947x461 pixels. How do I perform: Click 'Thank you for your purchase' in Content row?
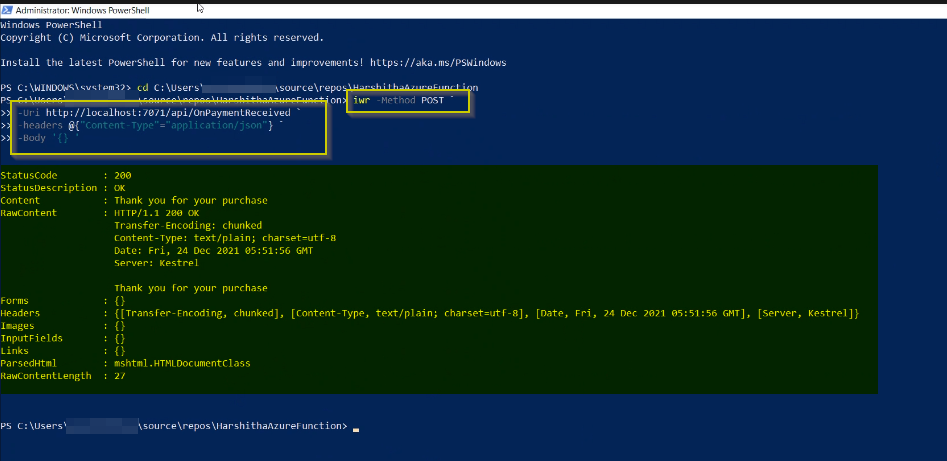click(191, 200)
